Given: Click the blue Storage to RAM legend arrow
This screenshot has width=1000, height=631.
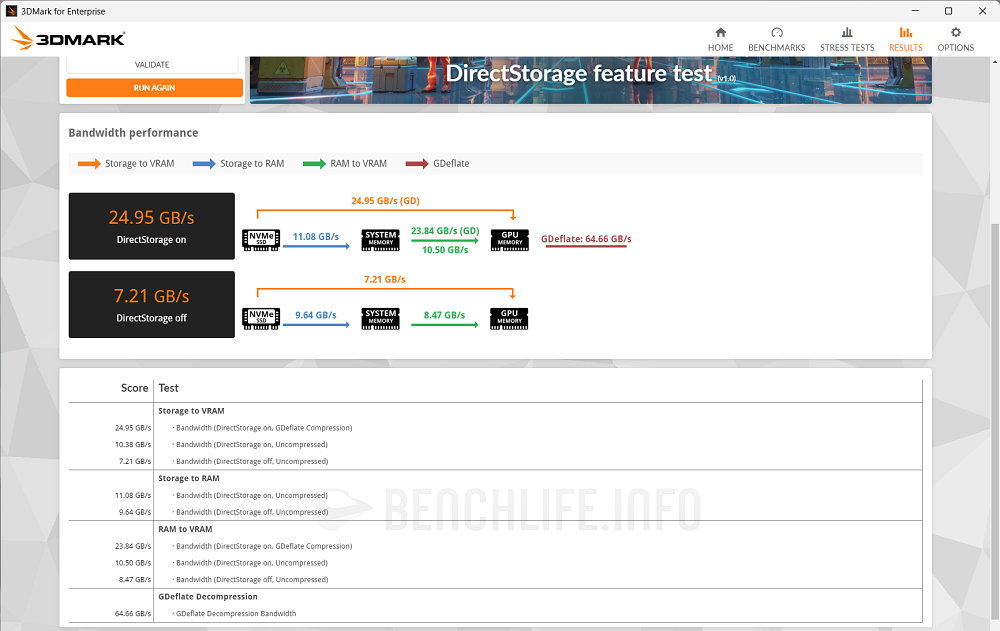Looking at the screenshot, I should point(204,163).
